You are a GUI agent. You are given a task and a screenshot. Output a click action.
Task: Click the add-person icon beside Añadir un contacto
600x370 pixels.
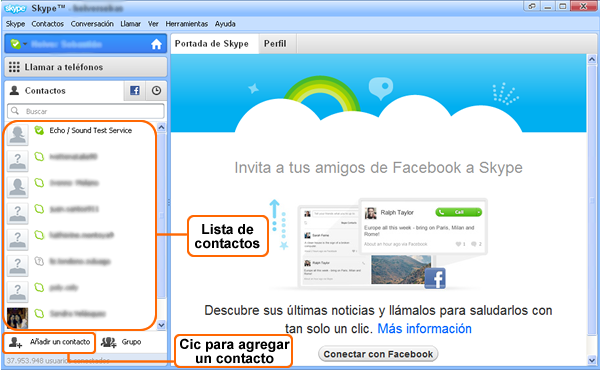pyautogui.click(x=15, y=342)
